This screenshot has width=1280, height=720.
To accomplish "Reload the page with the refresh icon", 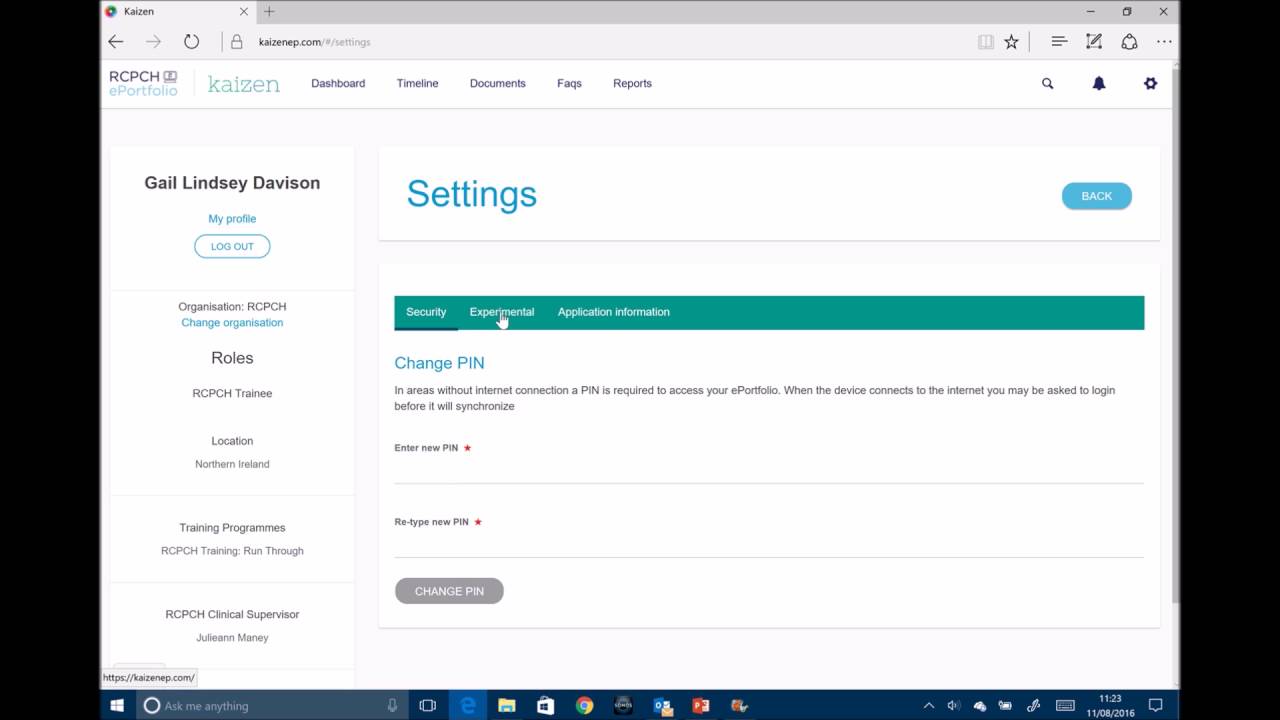I will coord(191,42).
